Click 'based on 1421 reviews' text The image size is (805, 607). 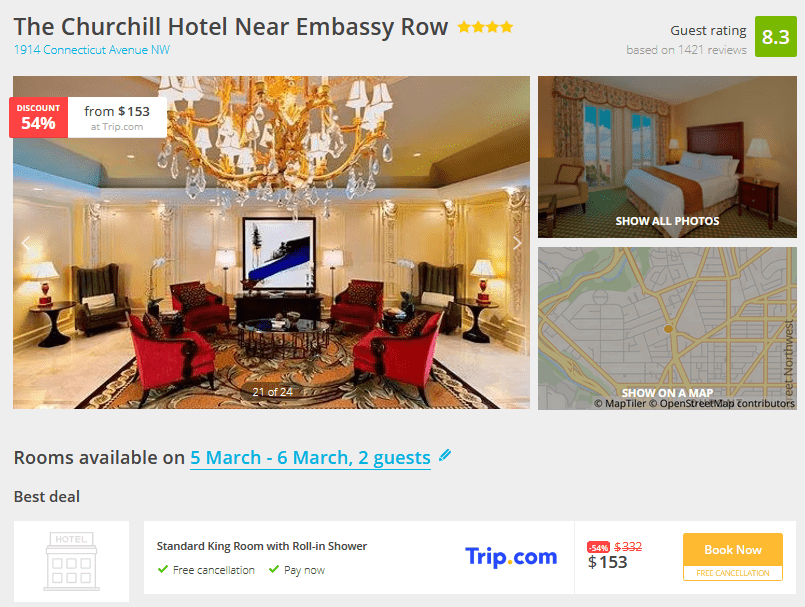(x=686, y=50)
